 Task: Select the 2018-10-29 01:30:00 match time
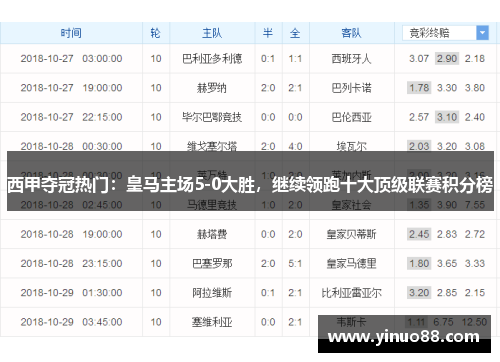71,293
